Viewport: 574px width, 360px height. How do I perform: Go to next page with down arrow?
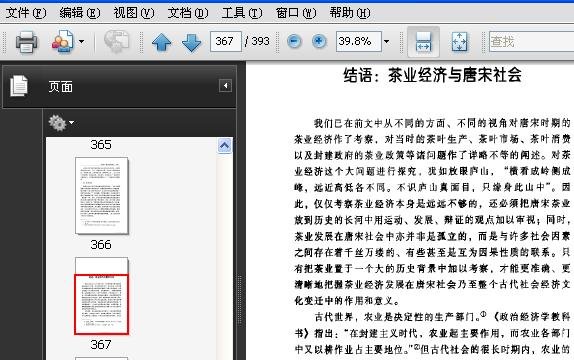click(x=191, y=42)
